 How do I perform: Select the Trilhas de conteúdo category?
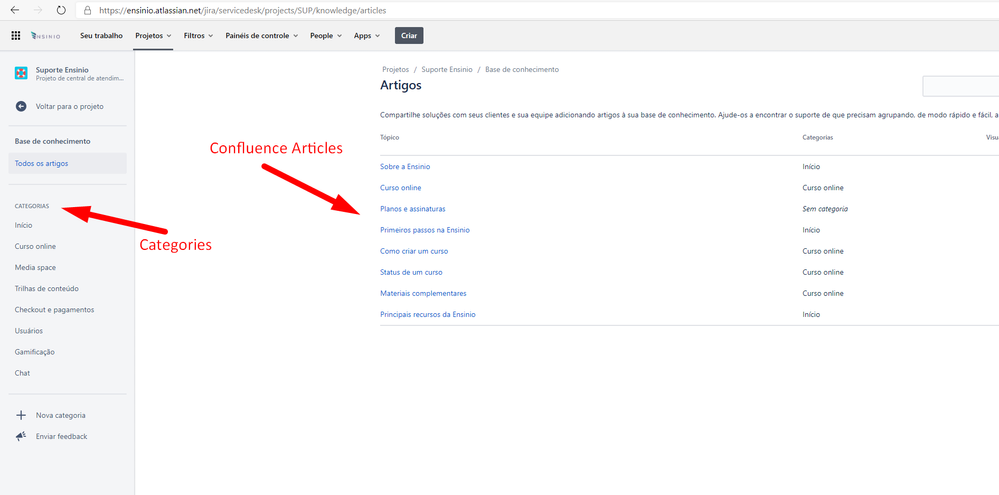(x=47, y=289)
